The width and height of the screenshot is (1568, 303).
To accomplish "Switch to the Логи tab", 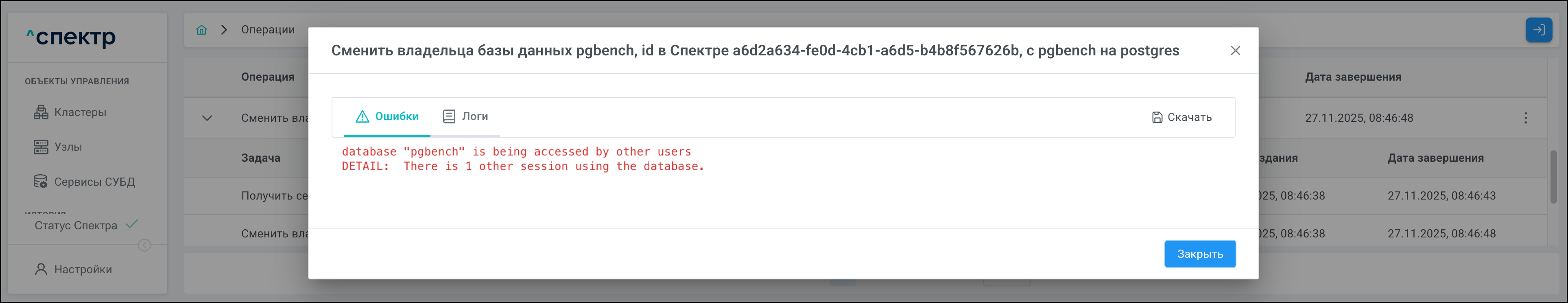I will click(465, 116).
